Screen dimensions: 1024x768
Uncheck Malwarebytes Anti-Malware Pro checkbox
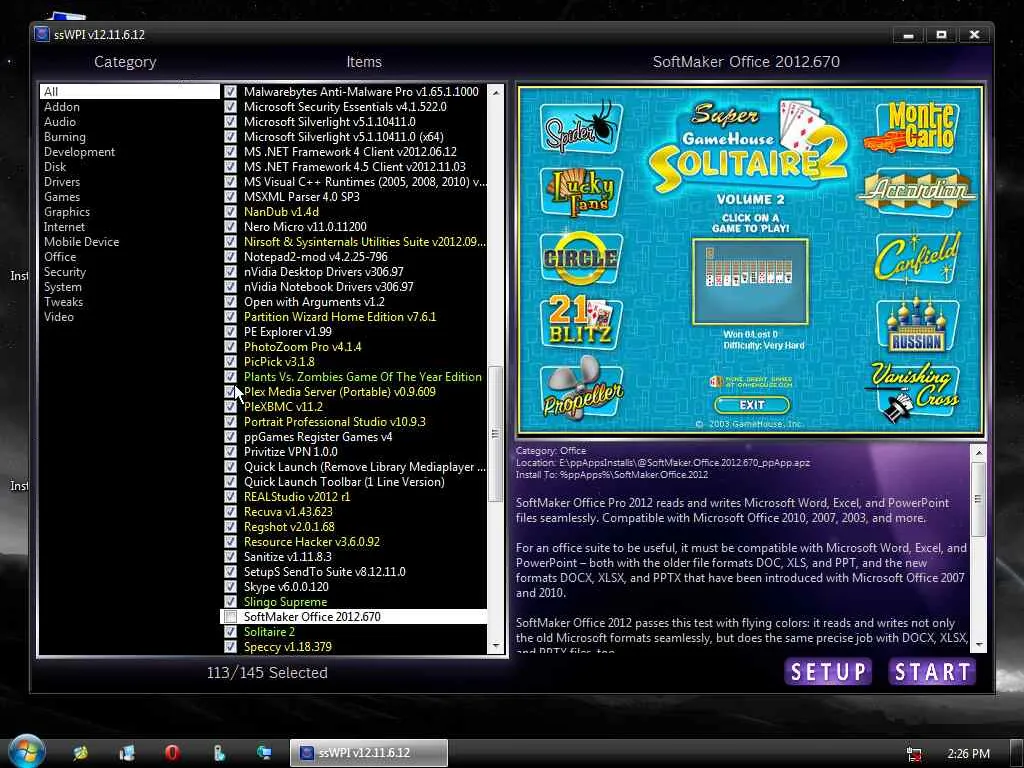point(230,91)
